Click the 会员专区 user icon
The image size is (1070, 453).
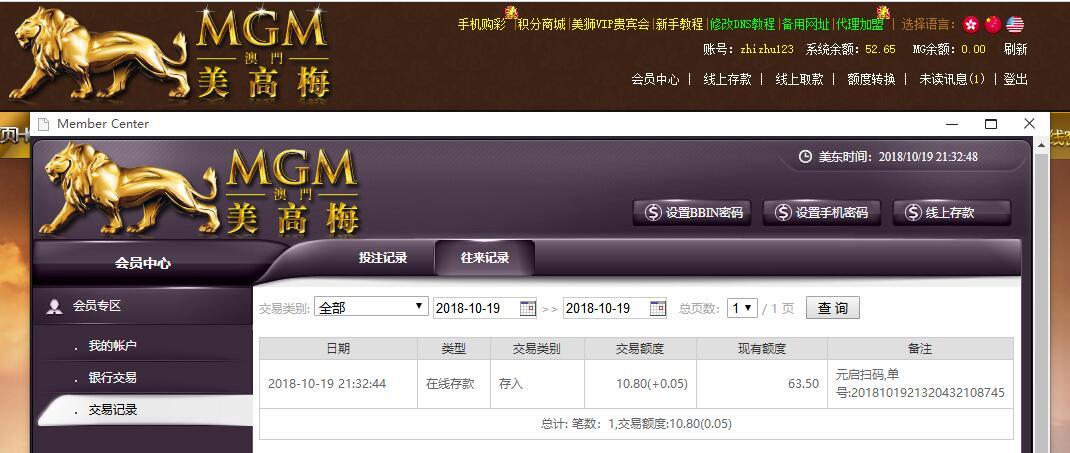[x=54, y=306]
